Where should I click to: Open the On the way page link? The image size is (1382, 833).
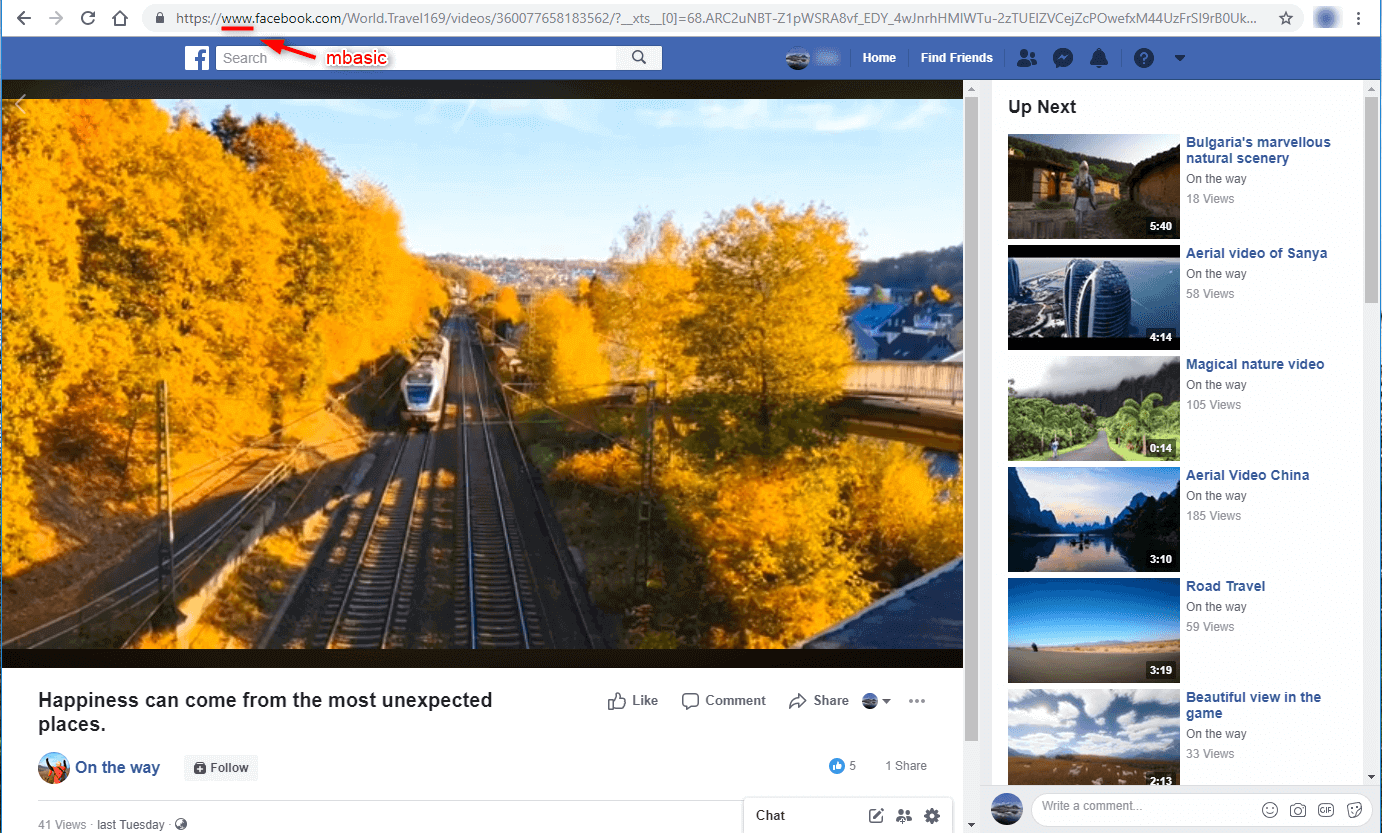(117, 768)
